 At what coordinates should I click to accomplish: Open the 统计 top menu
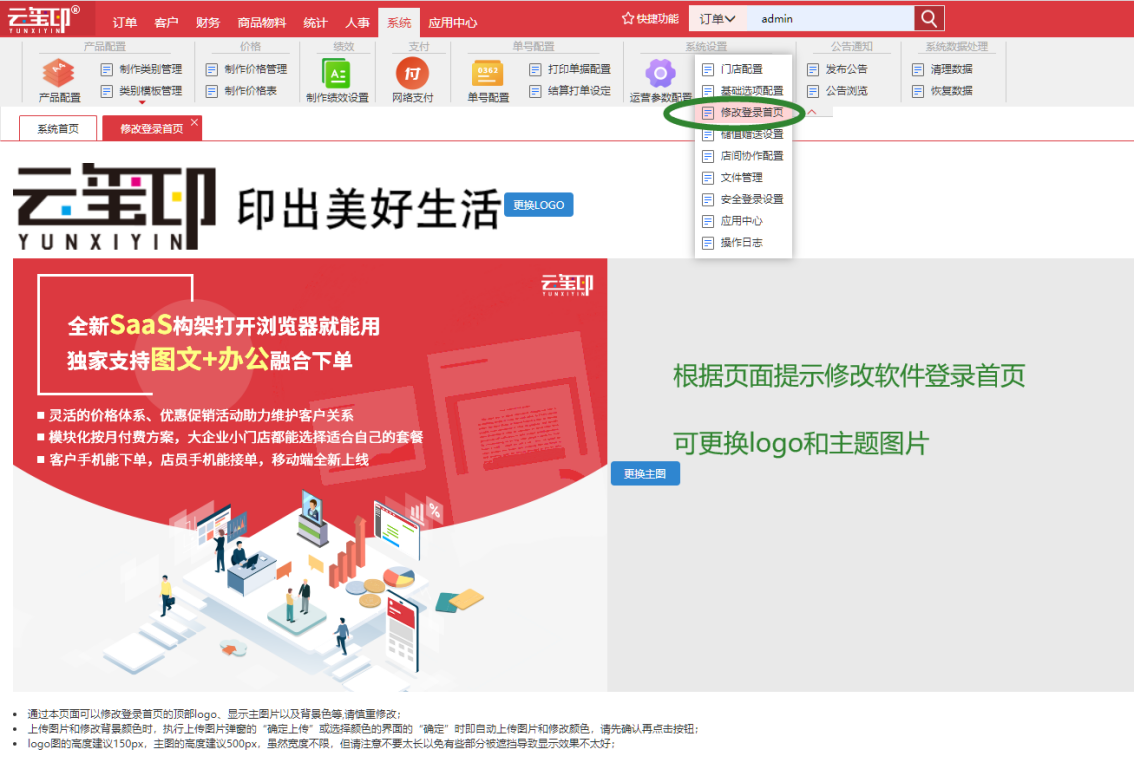pos(315,22)
